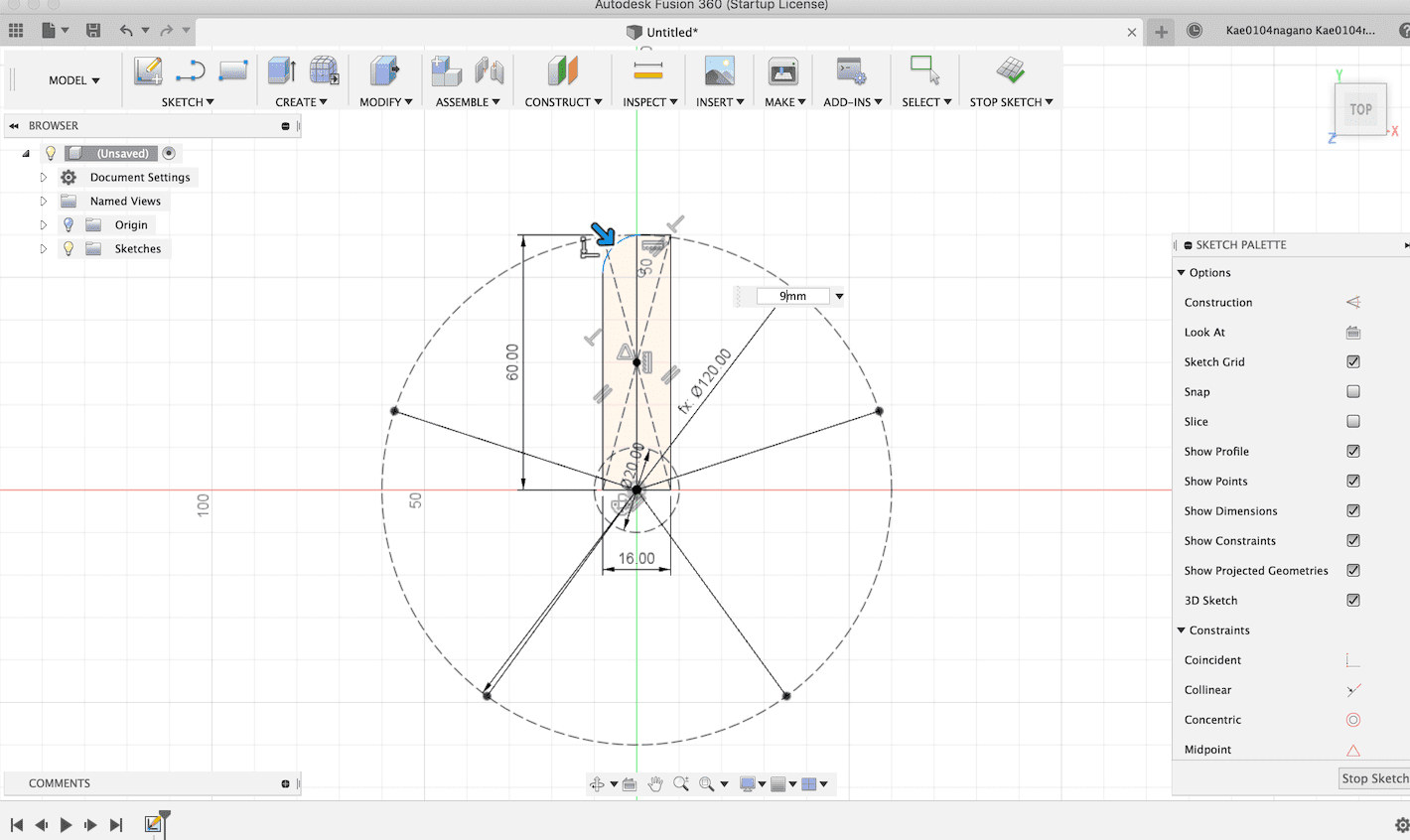Uncheck the Sketch Grid checkbox
The width and height of the screenshot is (1410, 840).
click(1352, 362)
